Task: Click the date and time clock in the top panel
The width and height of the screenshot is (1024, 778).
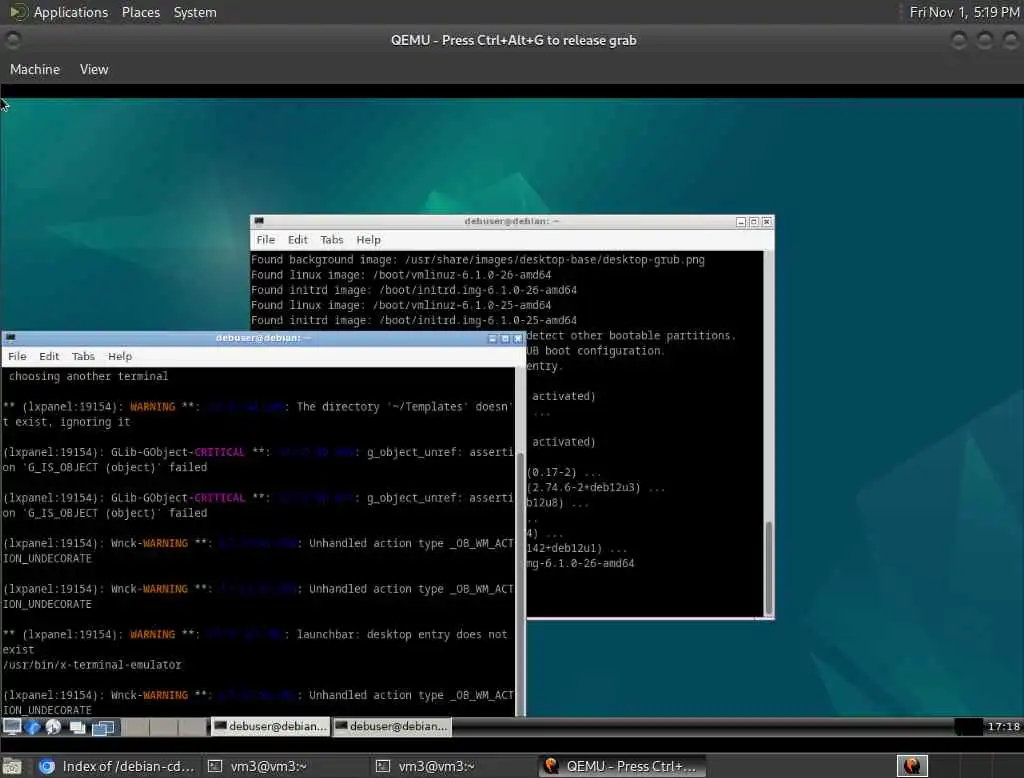Action: 964,12
